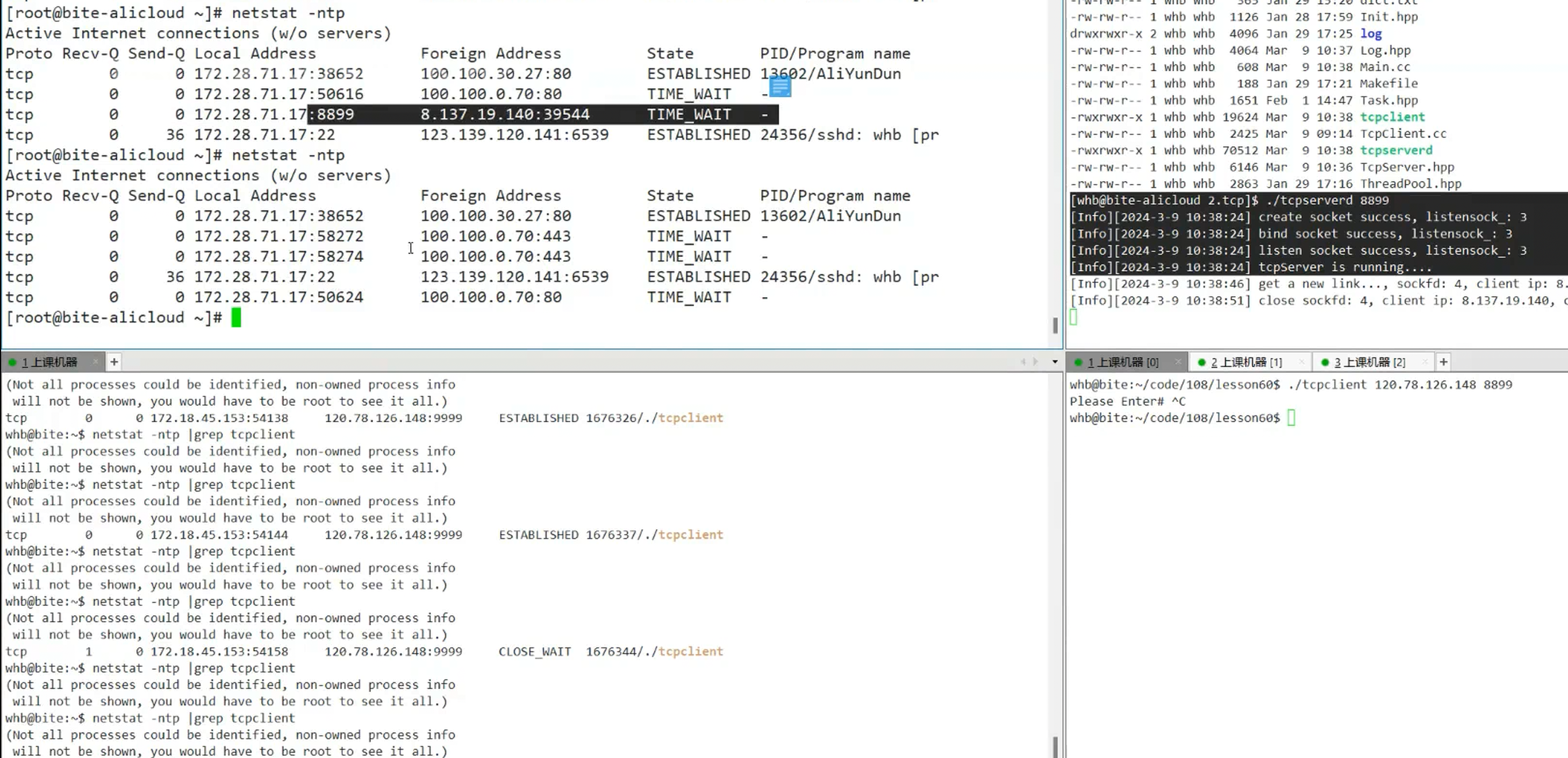Click the highlighted TIME_WAIT row with port 8899

coord(392,114)
